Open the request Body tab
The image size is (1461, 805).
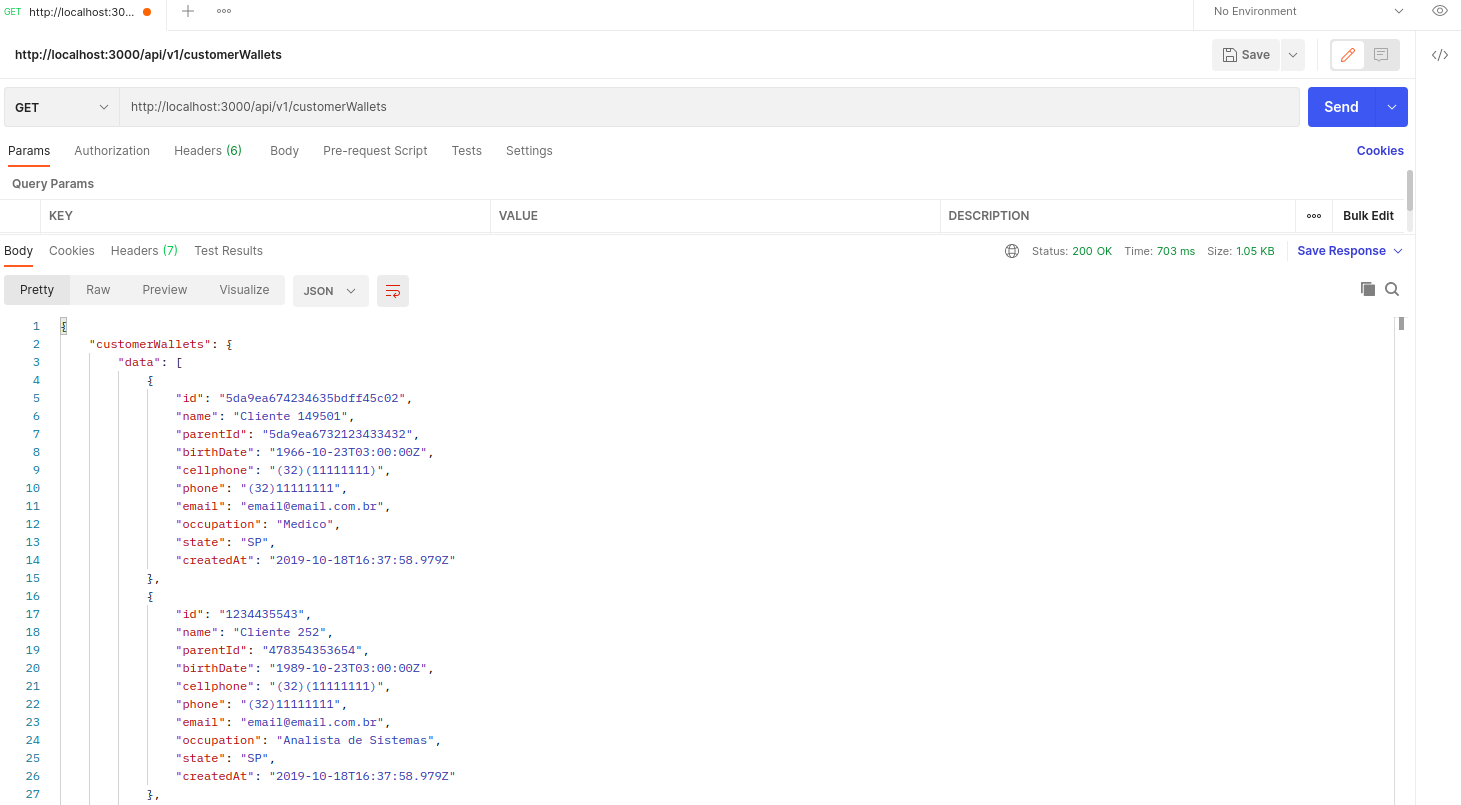tap(284, 151)
